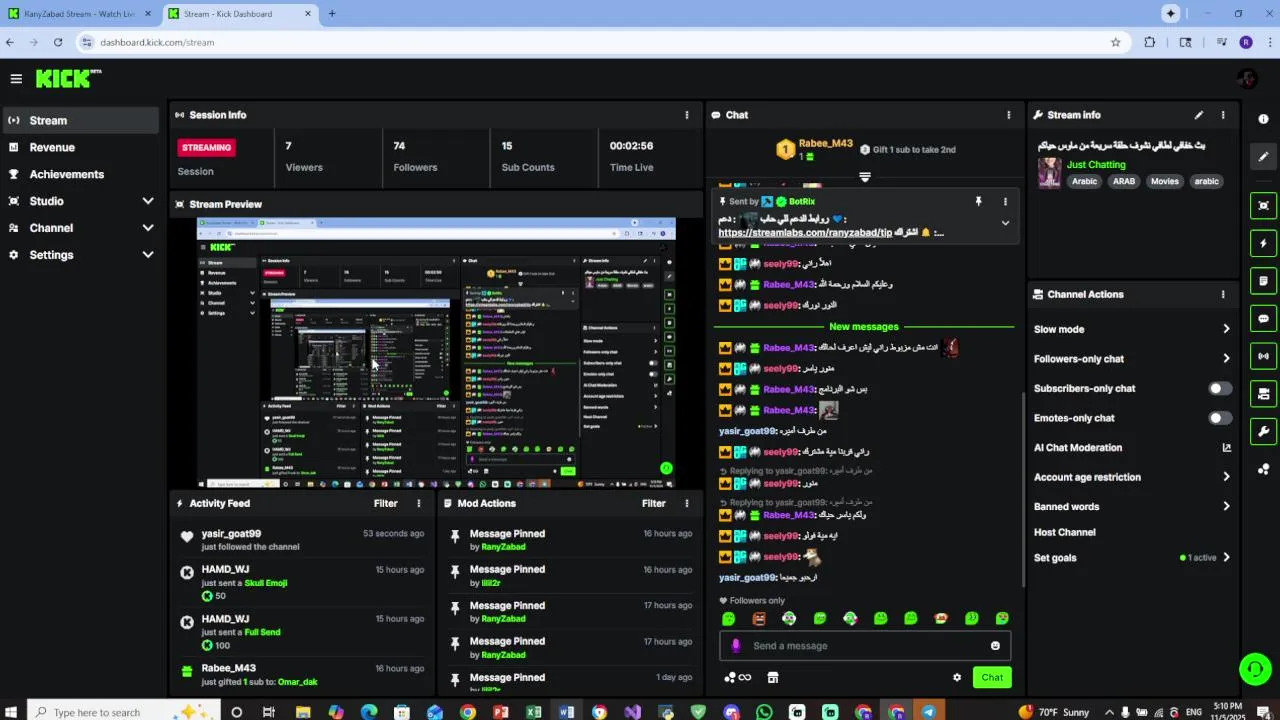The height and width of the screenshot is (720, 1280).
Task: Click the Movies stream tag
Action: (1164, 181)
